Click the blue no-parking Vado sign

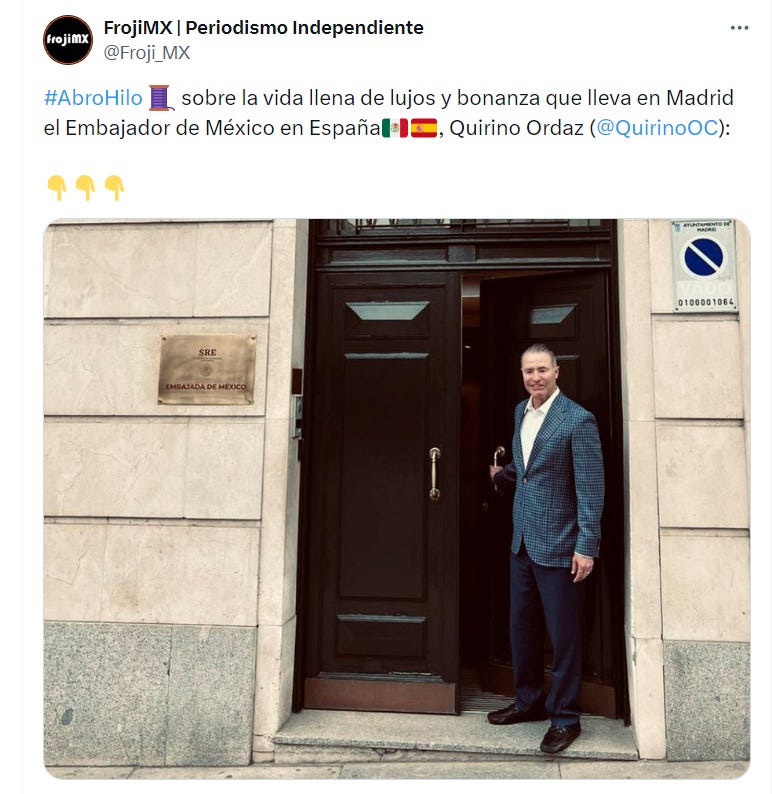coord(705,265)
